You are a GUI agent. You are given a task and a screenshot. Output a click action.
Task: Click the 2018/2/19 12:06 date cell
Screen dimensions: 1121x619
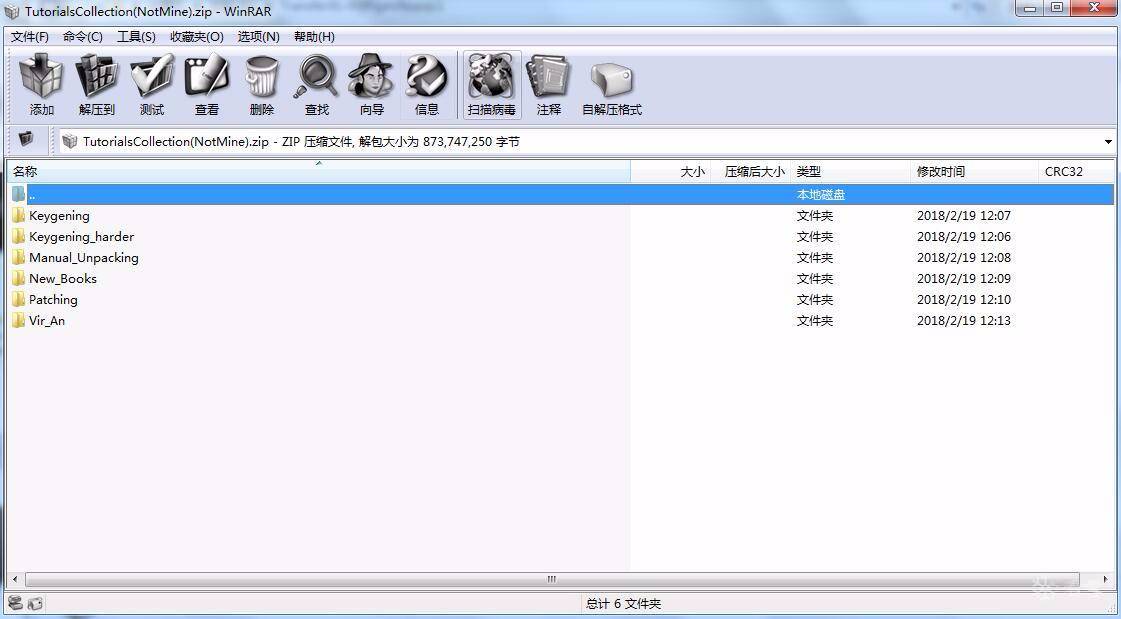[x=964, y=236]
